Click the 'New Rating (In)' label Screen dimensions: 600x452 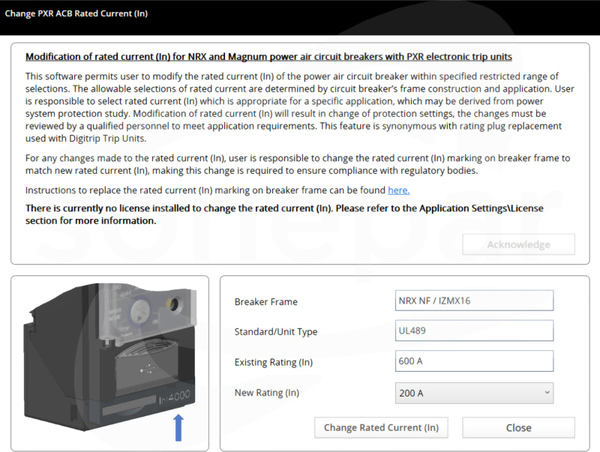pyautogui.click(x=267, y=392)
